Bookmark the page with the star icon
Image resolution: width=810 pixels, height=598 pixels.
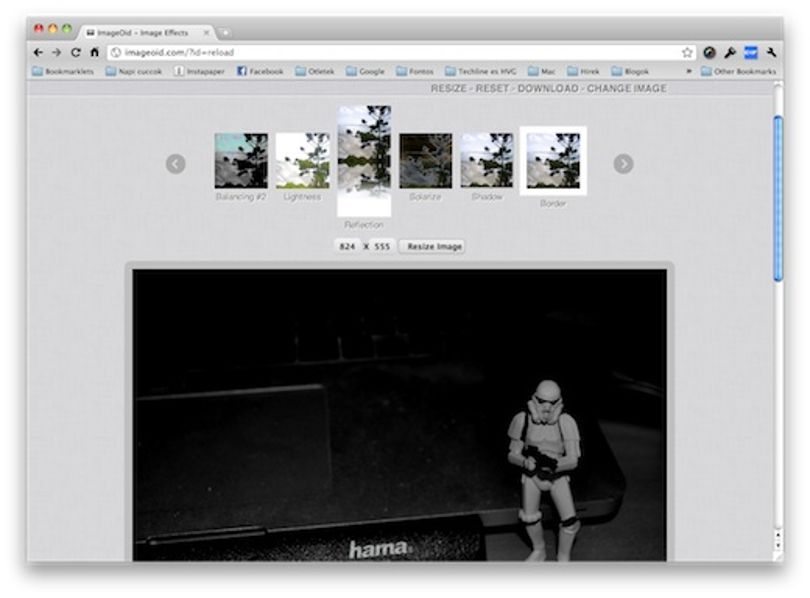pos(687,52)
